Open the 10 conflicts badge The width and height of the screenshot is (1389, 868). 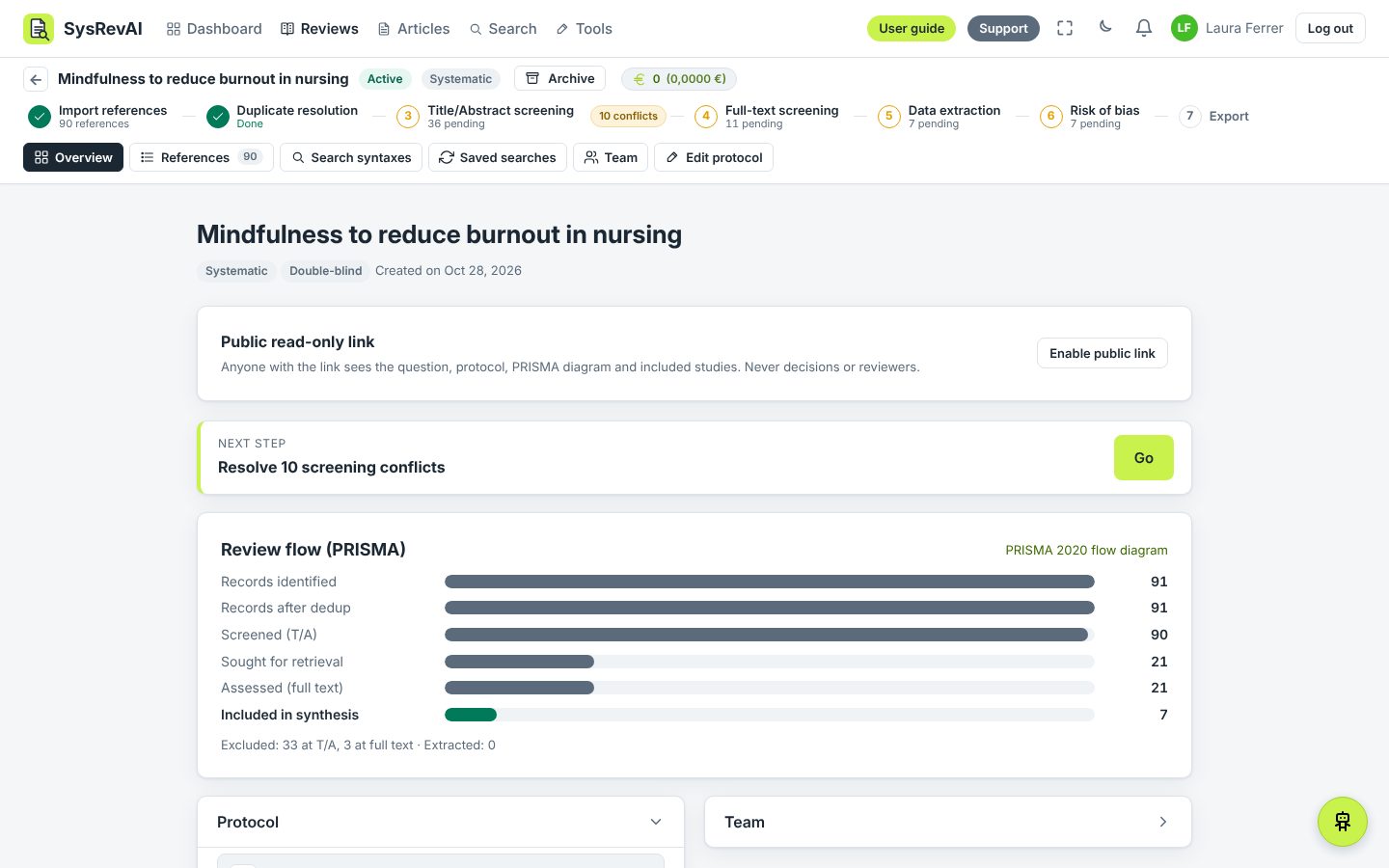pos(628,116)
